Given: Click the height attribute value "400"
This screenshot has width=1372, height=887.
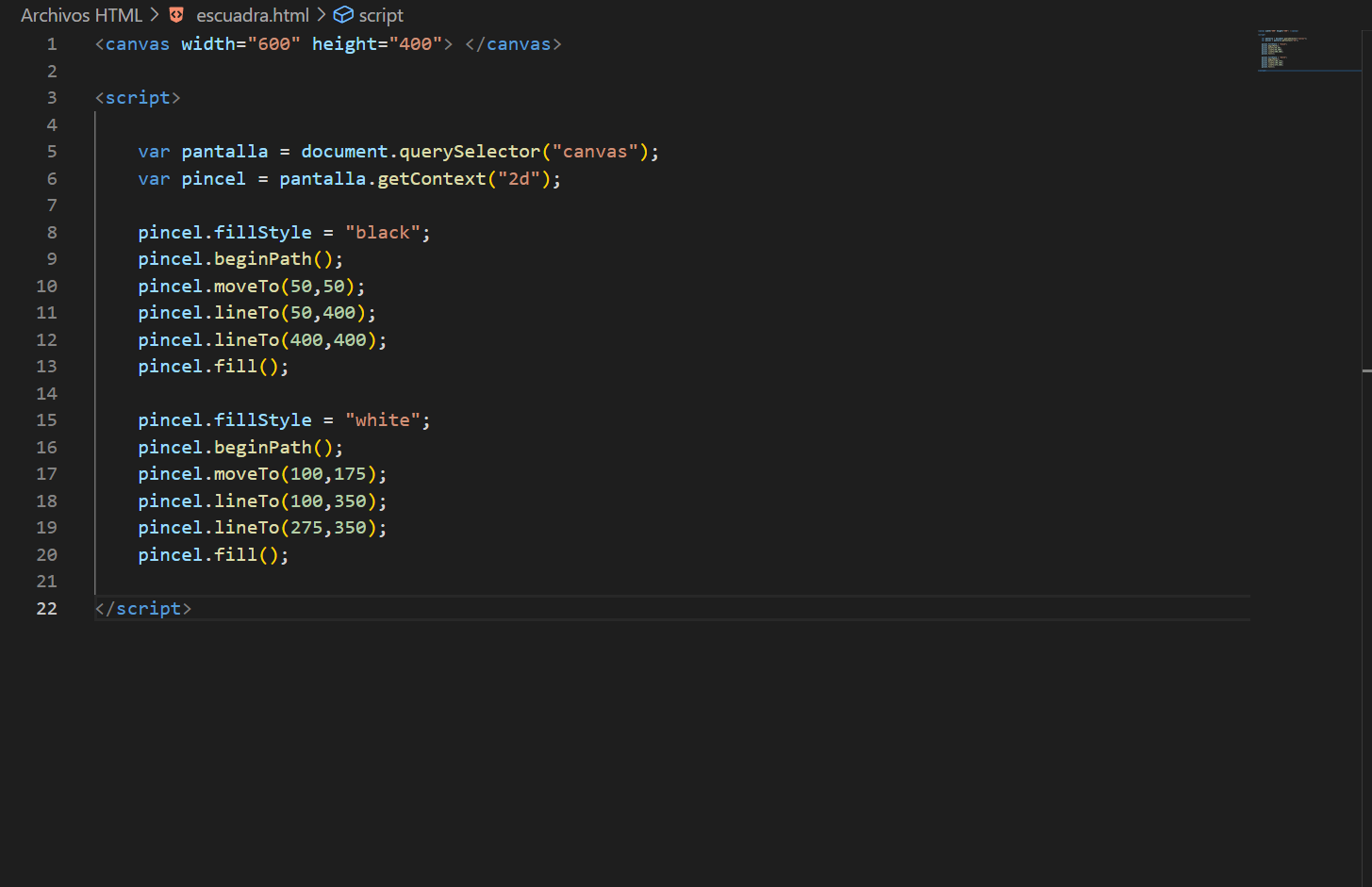Looking at the screenshot, I should click(415, 44).
